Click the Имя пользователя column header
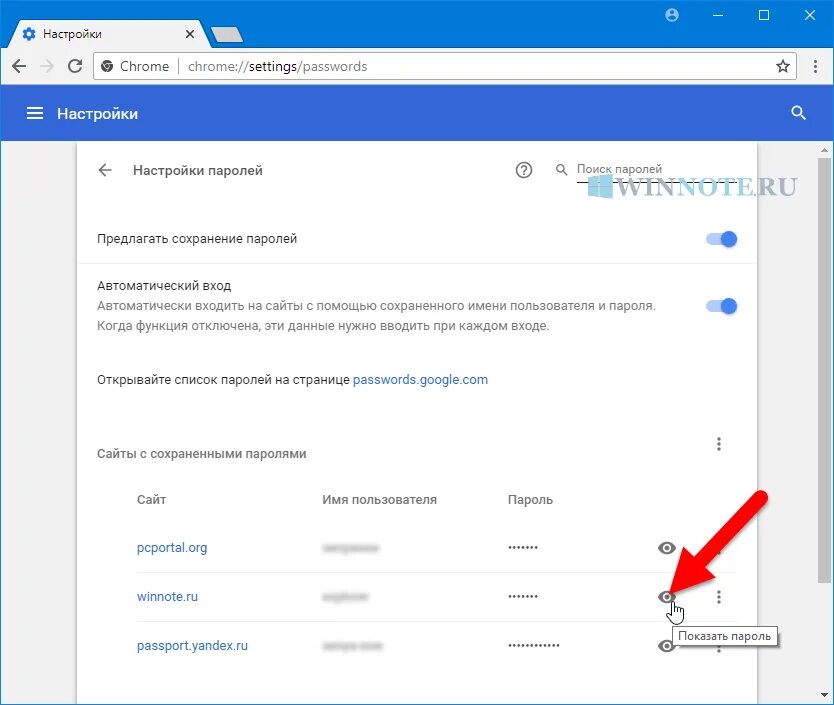Screen dimensions: 834x705 379,500
